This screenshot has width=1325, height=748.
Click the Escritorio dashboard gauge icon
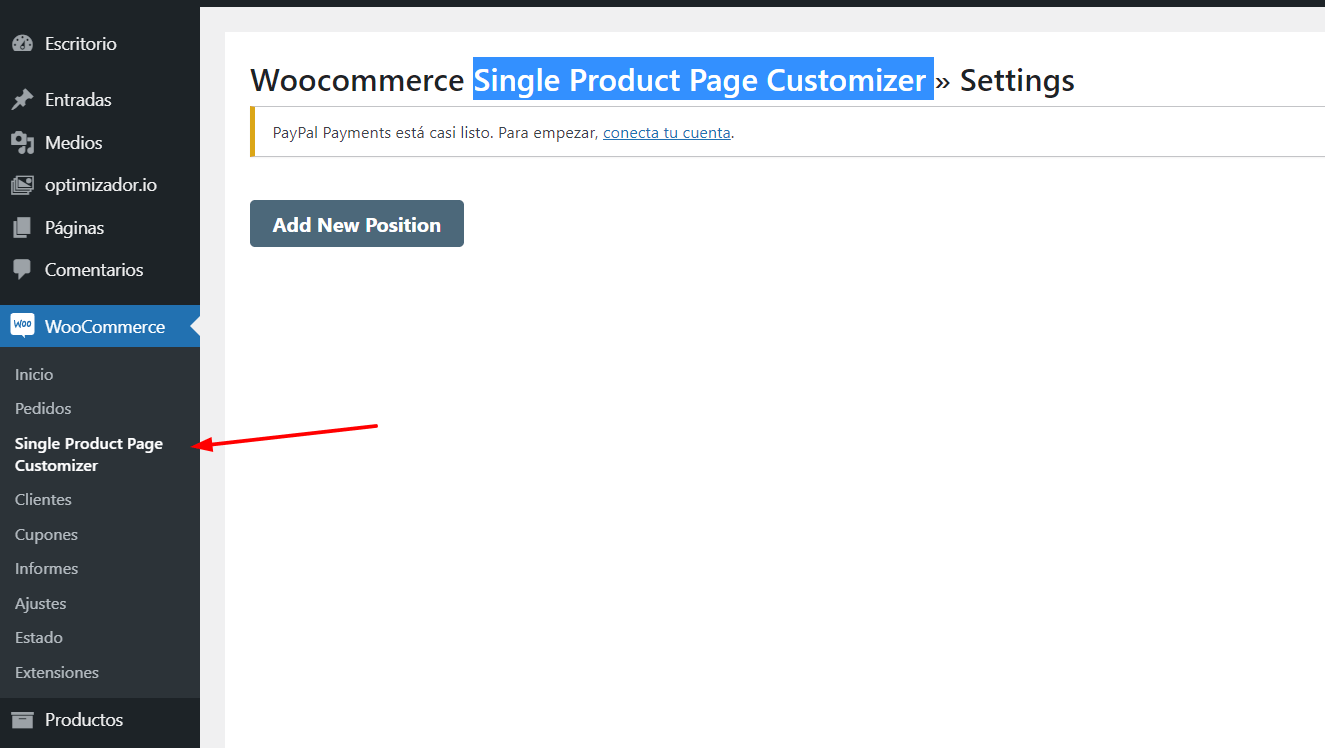point(22,44)
